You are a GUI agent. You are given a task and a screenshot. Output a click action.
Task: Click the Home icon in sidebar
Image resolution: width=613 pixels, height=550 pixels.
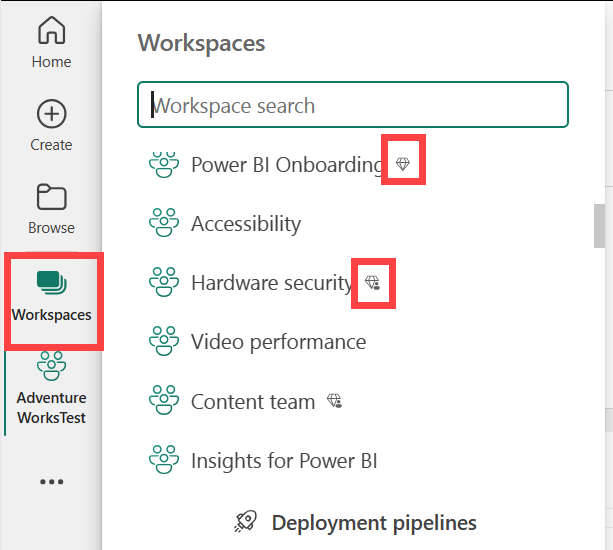(x=51, y=33)
